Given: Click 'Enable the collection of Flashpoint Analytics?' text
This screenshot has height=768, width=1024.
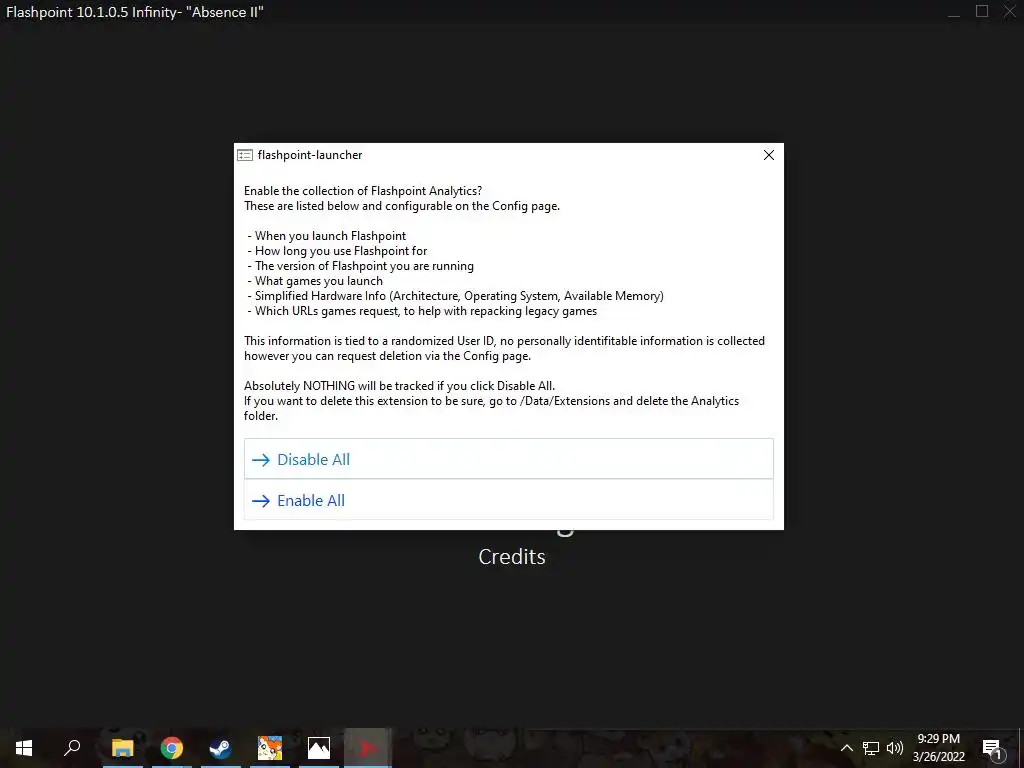Looking at the screenshot, I should click(363, 191).
